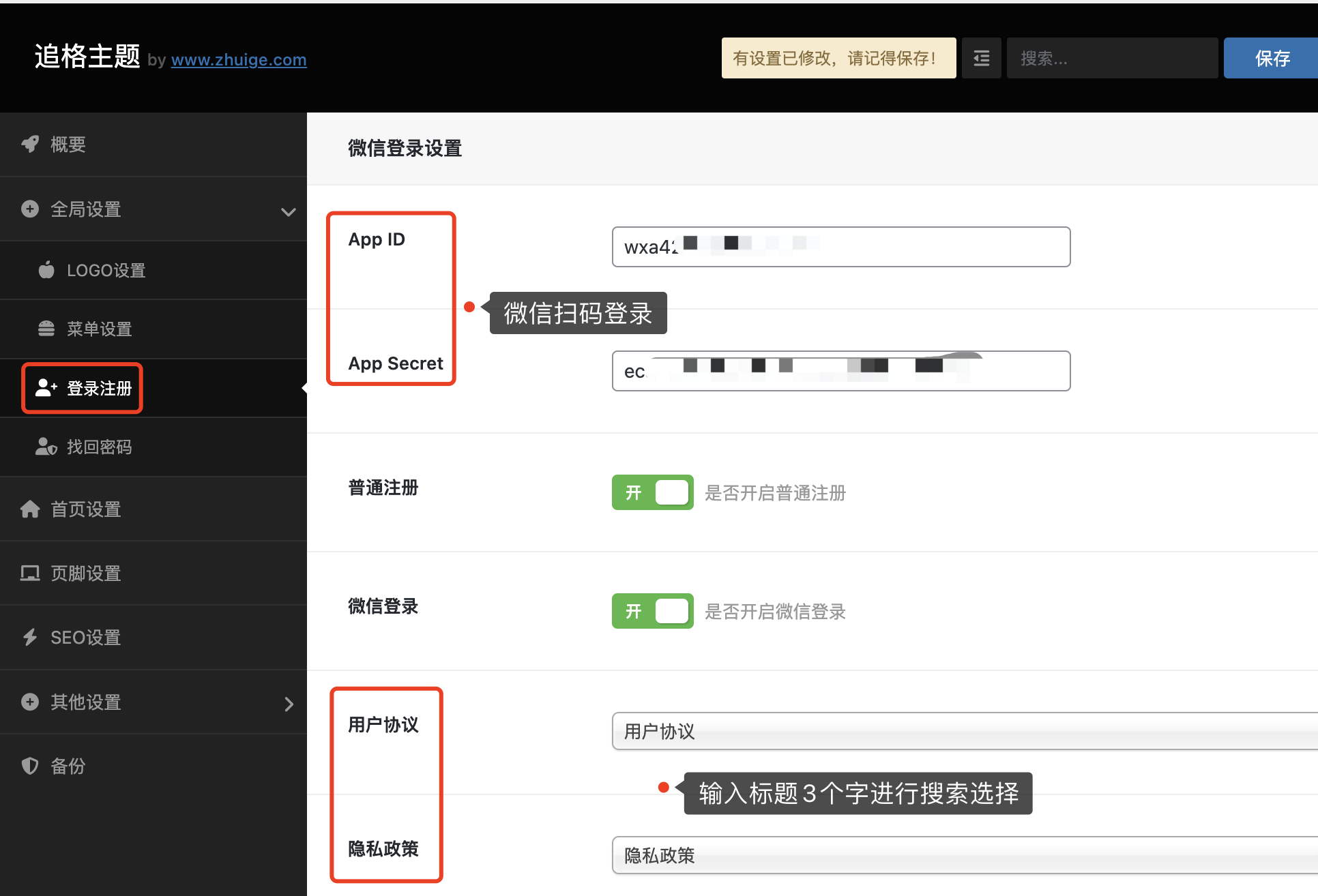Open the 概要 menu item
The image size is (1318, 896).
153,144
